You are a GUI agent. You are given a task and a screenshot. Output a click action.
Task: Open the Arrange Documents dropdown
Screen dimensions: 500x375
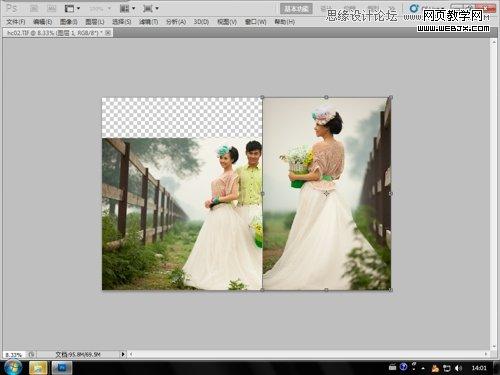click(x=127, y=8)
